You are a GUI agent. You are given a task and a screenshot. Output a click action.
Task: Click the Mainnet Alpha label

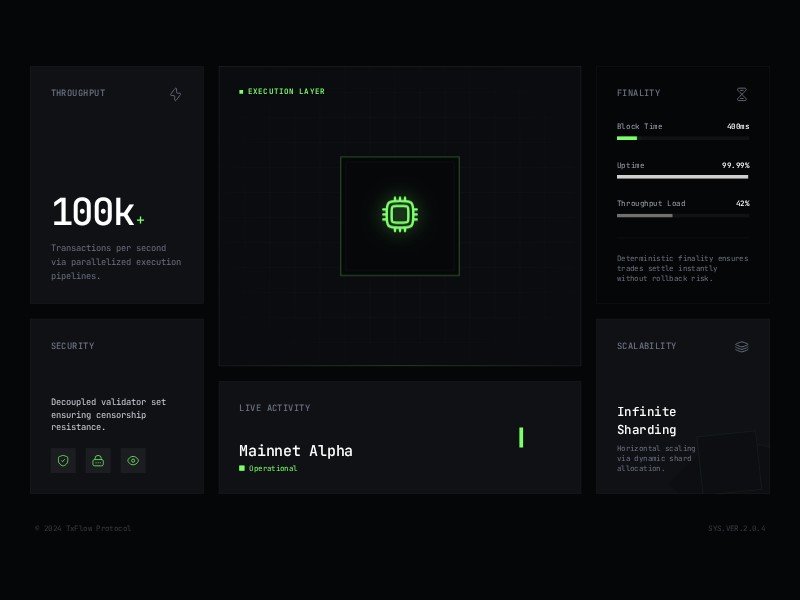295,451
